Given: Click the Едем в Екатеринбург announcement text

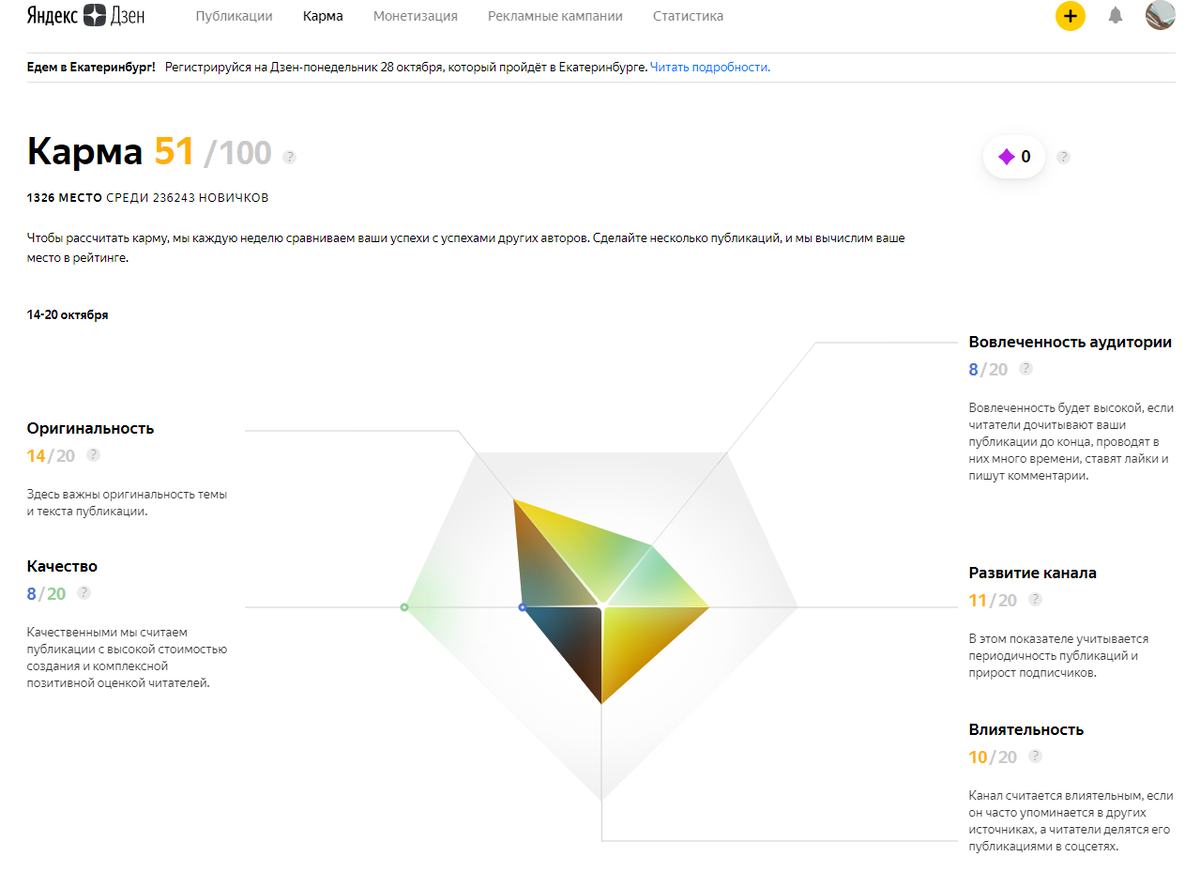Looking at the screenshot, I should tap(91, 67).
